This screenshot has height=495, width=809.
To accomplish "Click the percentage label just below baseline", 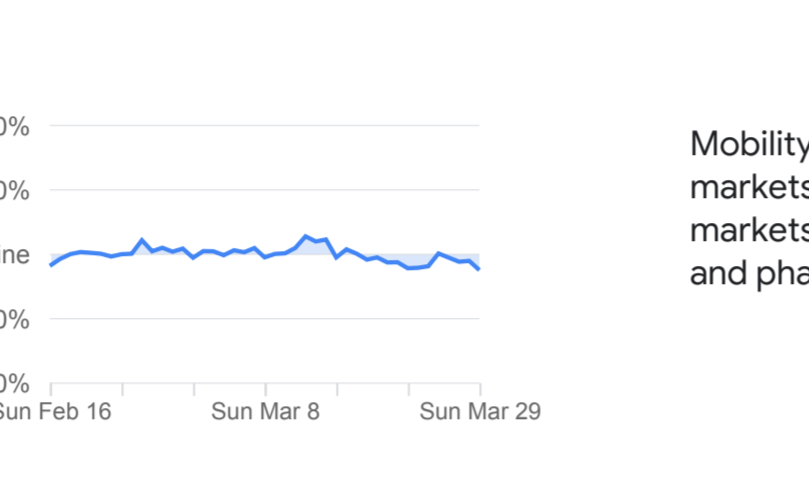I will tap(14, 319).
